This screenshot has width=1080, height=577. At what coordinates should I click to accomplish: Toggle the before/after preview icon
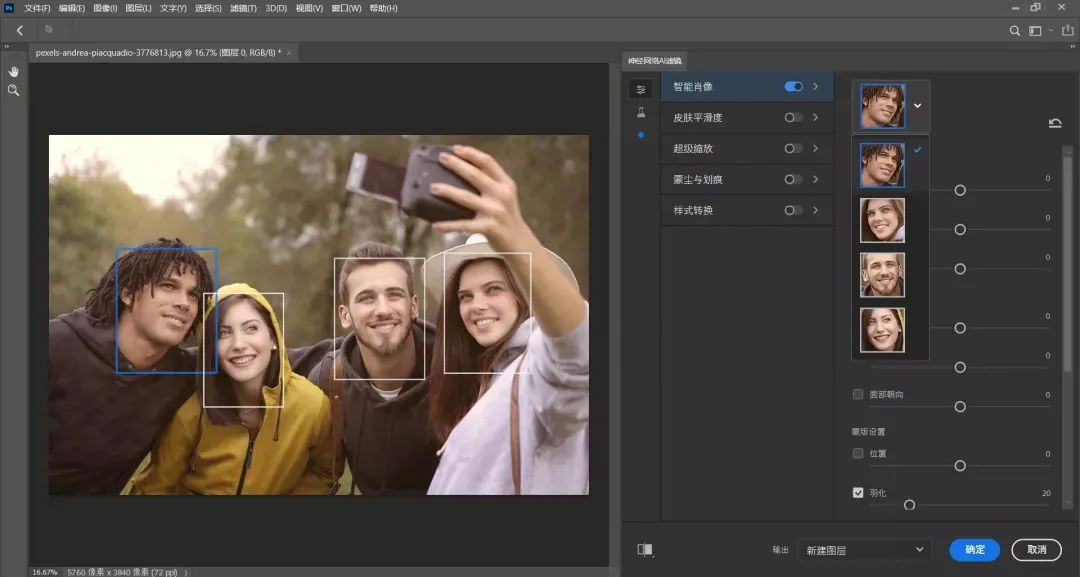(645, 549)
